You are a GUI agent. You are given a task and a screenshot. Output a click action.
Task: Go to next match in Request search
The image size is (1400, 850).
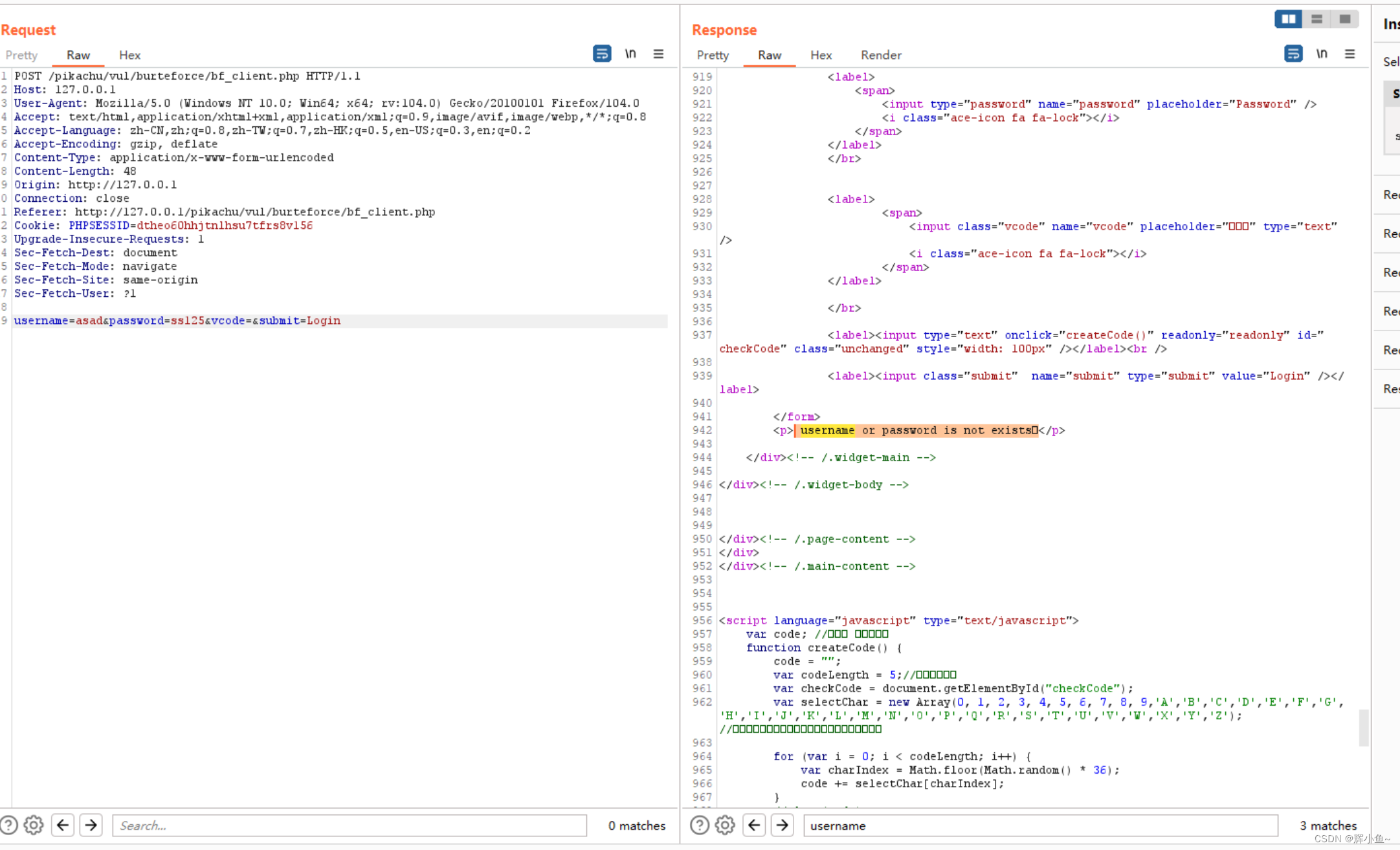tap(91, 825)
